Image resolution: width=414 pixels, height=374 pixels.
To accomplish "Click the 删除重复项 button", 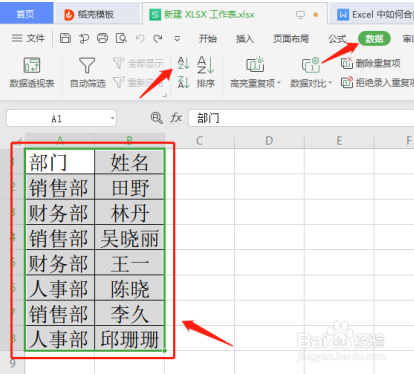I will click(371, 63).
